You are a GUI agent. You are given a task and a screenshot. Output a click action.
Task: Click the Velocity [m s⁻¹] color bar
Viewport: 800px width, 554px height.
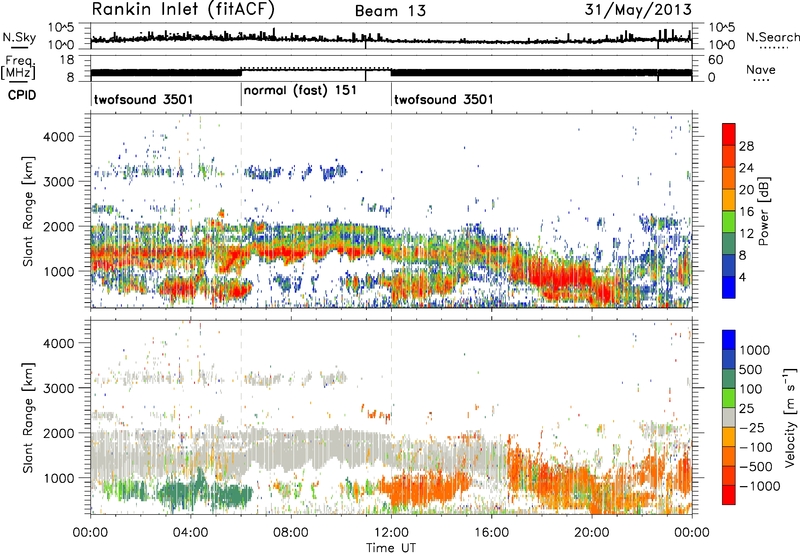point(729,417)
